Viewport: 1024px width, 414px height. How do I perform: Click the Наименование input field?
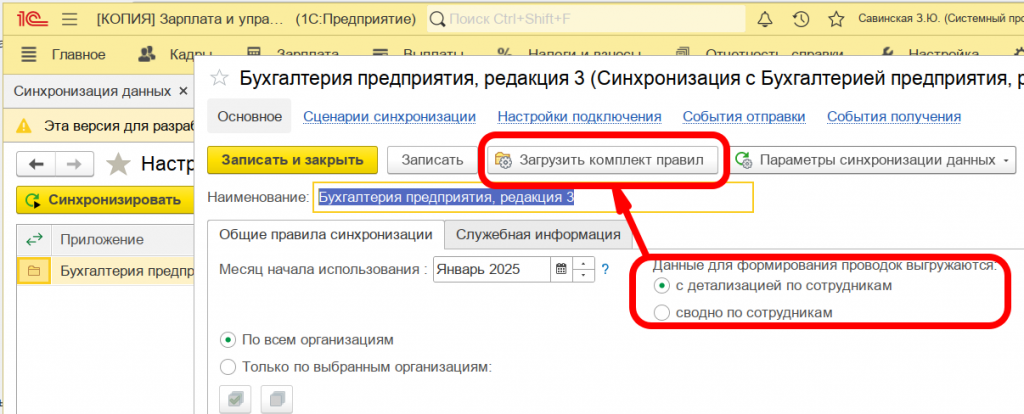(533, 197)
